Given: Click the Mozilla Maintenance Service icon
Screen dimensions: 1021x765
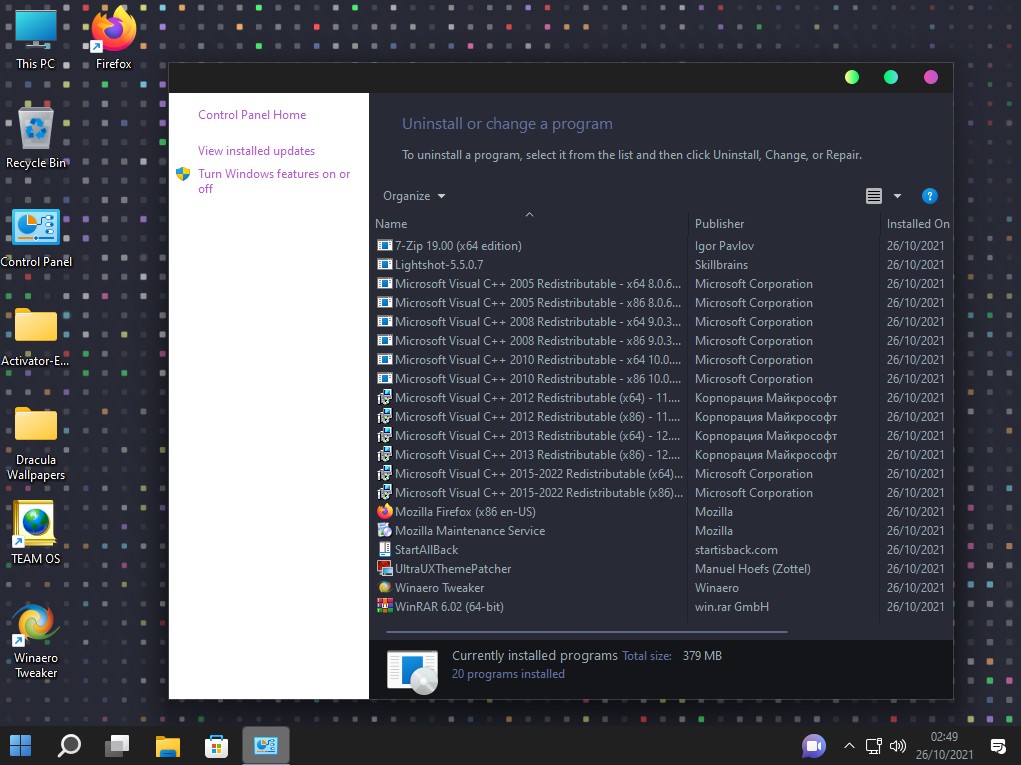Looking at the screenshot, I should (x=385, y=531).
